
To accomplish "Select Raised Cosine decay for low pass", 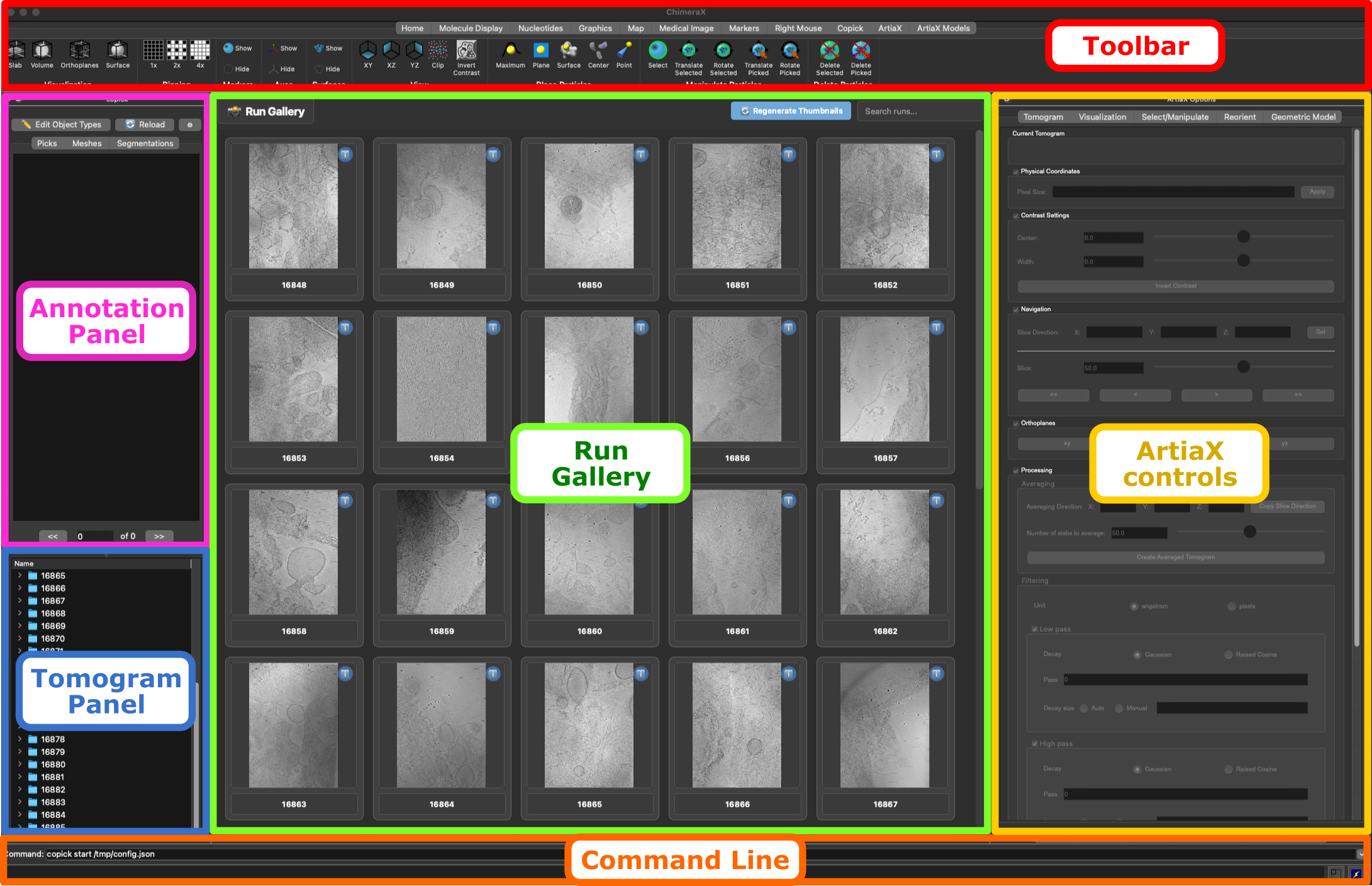I will [1229, 655].
